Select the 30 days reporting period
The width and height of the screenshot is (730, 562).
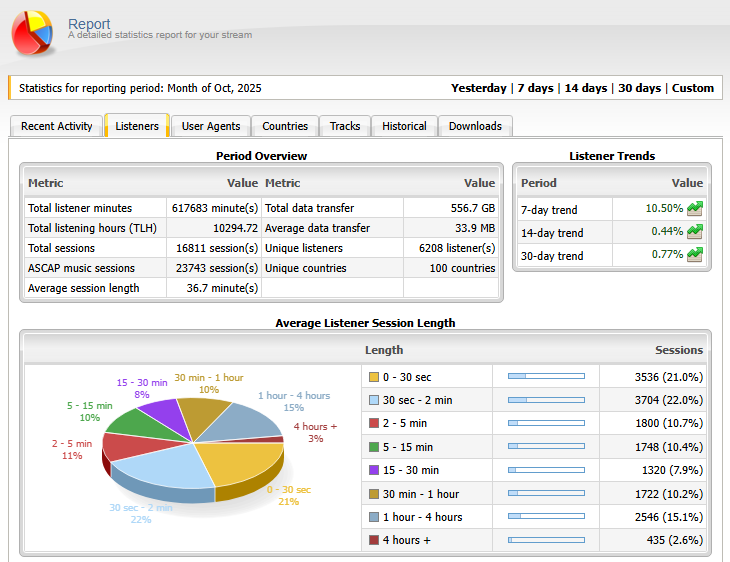[639, 88]
